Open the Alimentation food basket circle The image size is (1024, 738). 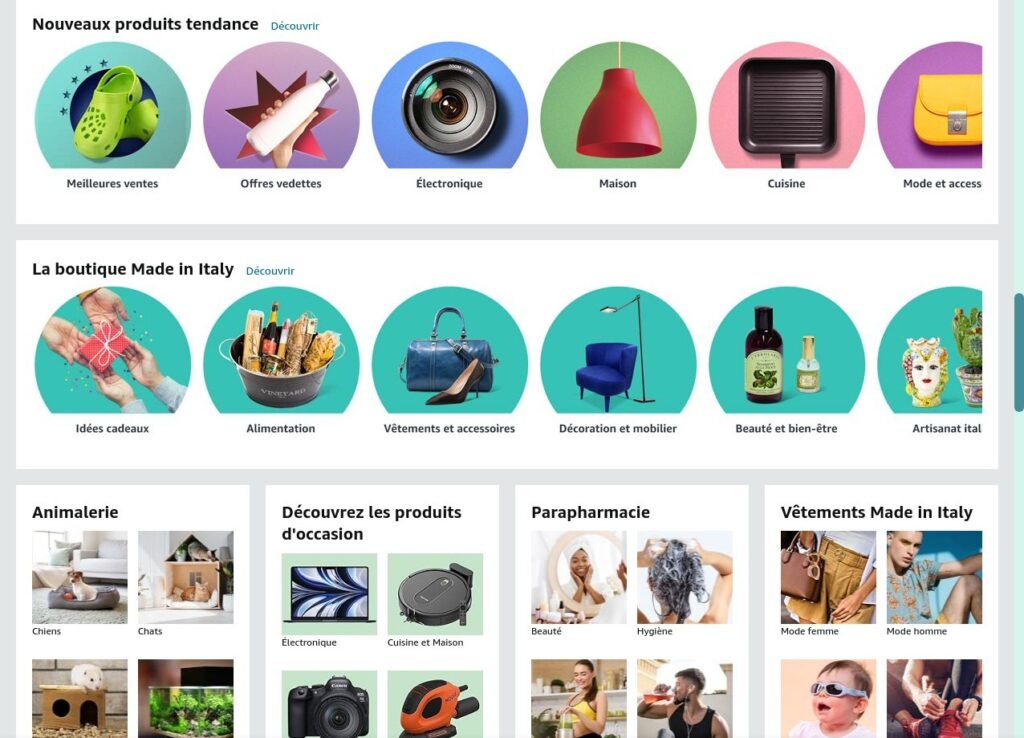(x=281, y=350)
